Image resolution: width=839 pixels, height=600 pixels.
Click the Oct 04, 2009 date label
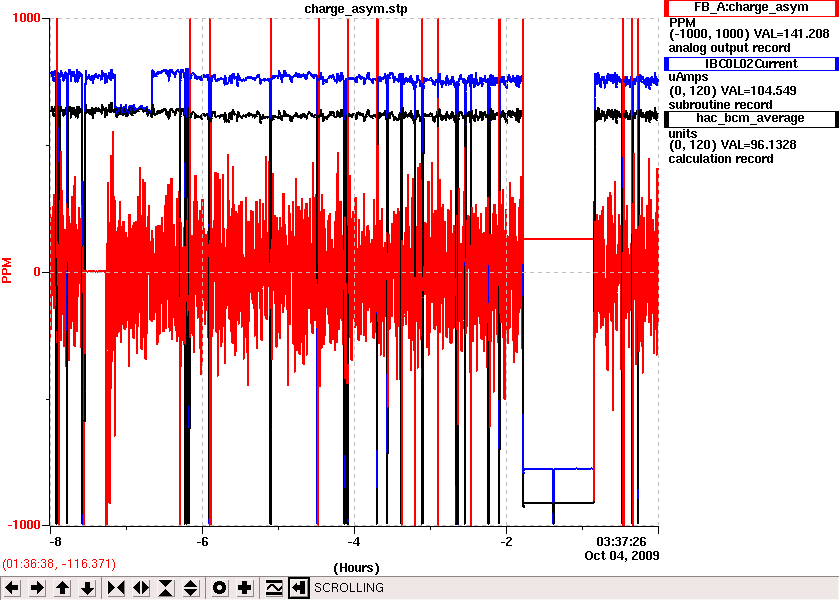pyautogui.click(x=622, y=556)
